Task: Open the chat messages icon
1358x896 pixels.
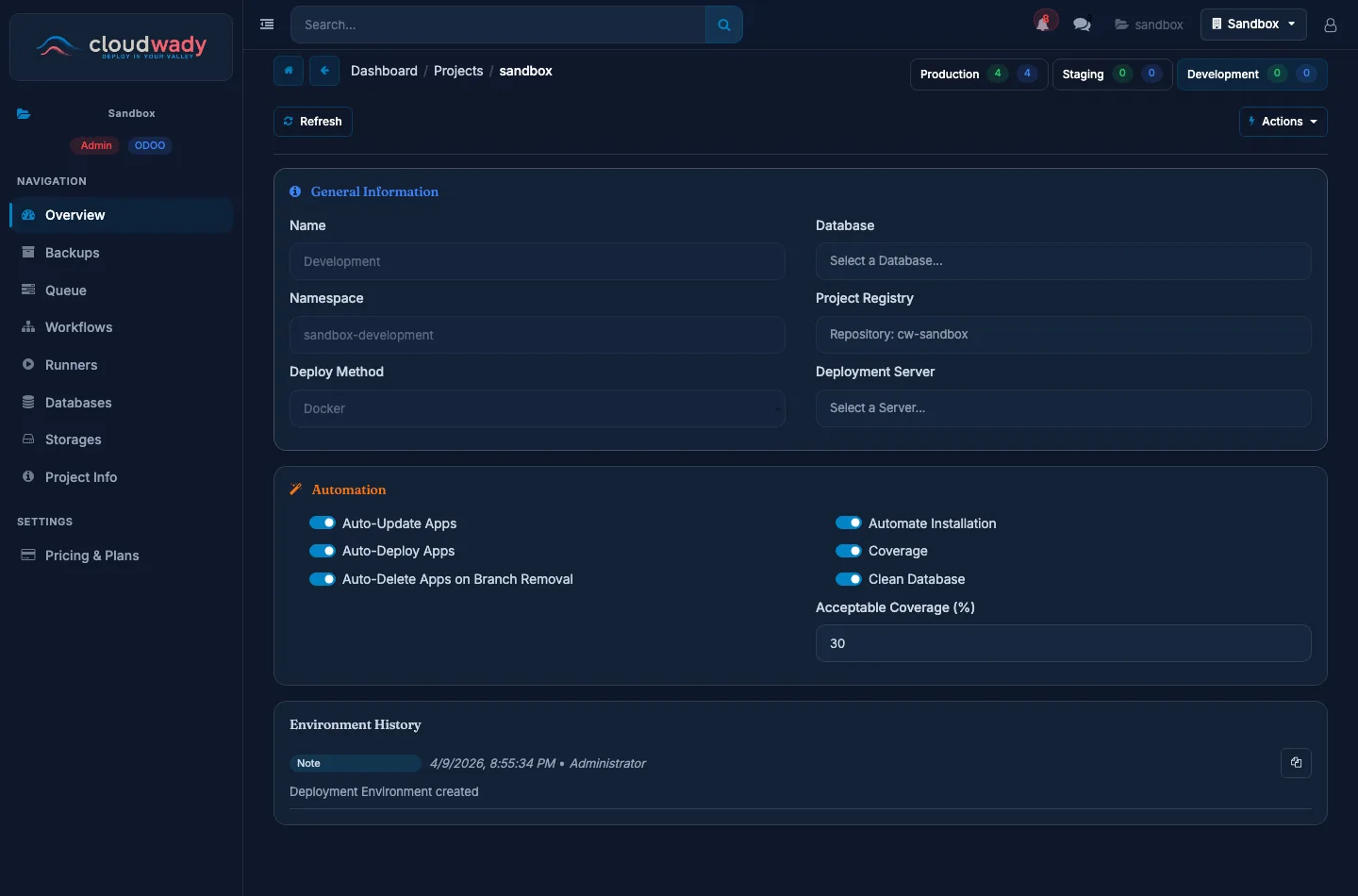Action: click(x=1082, y=25)
